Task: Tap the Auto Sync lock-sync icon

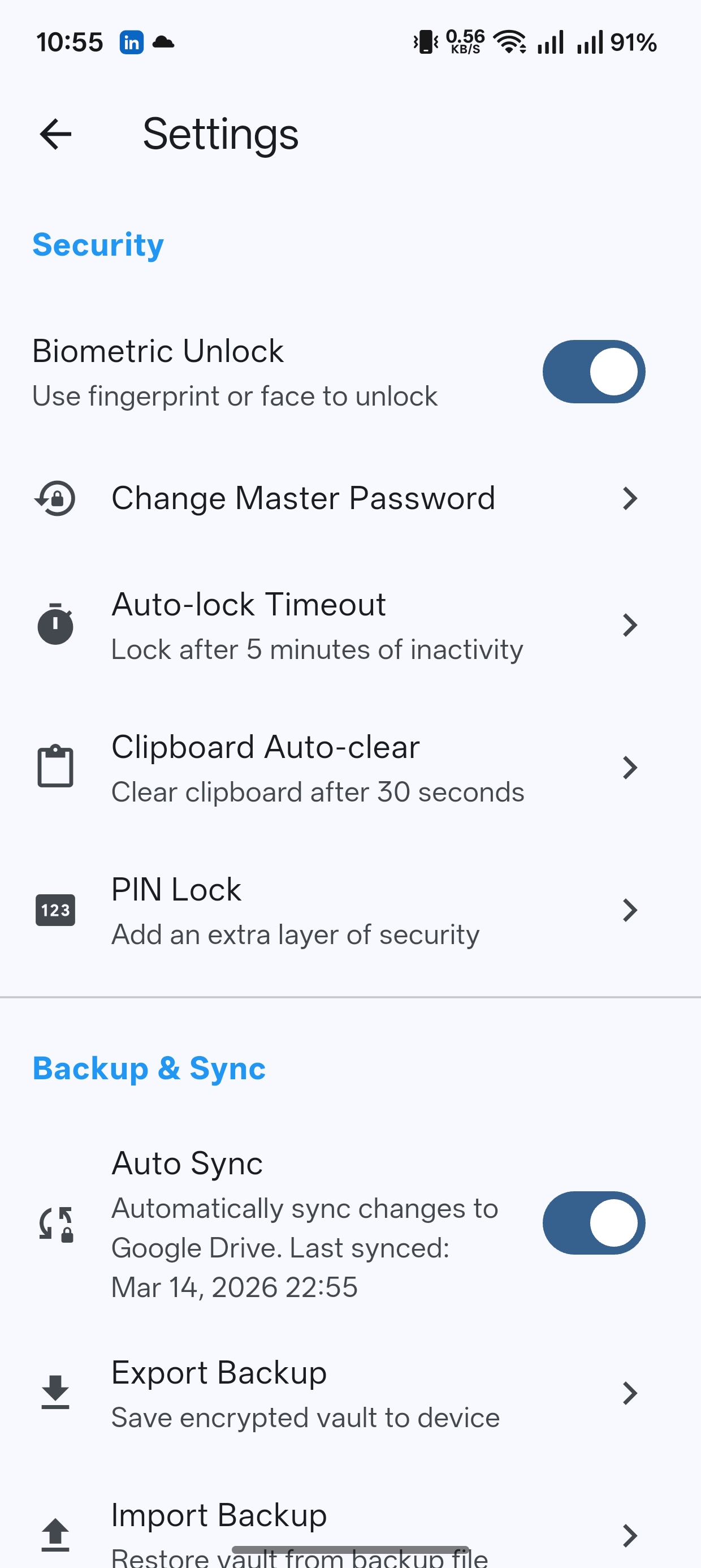Action: [57, 1224]
